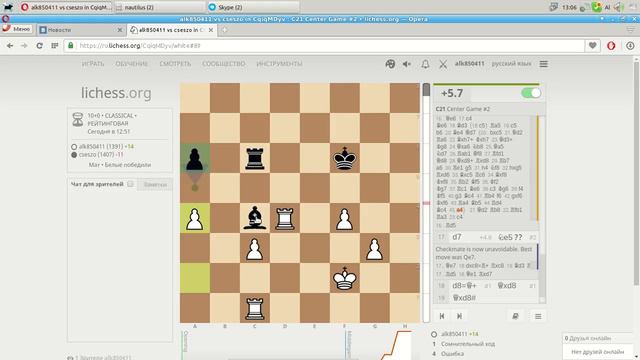Click the clock showing 13:06 in system tray
640x360 pixels.
pyautogui.click(x=569, y=7)
